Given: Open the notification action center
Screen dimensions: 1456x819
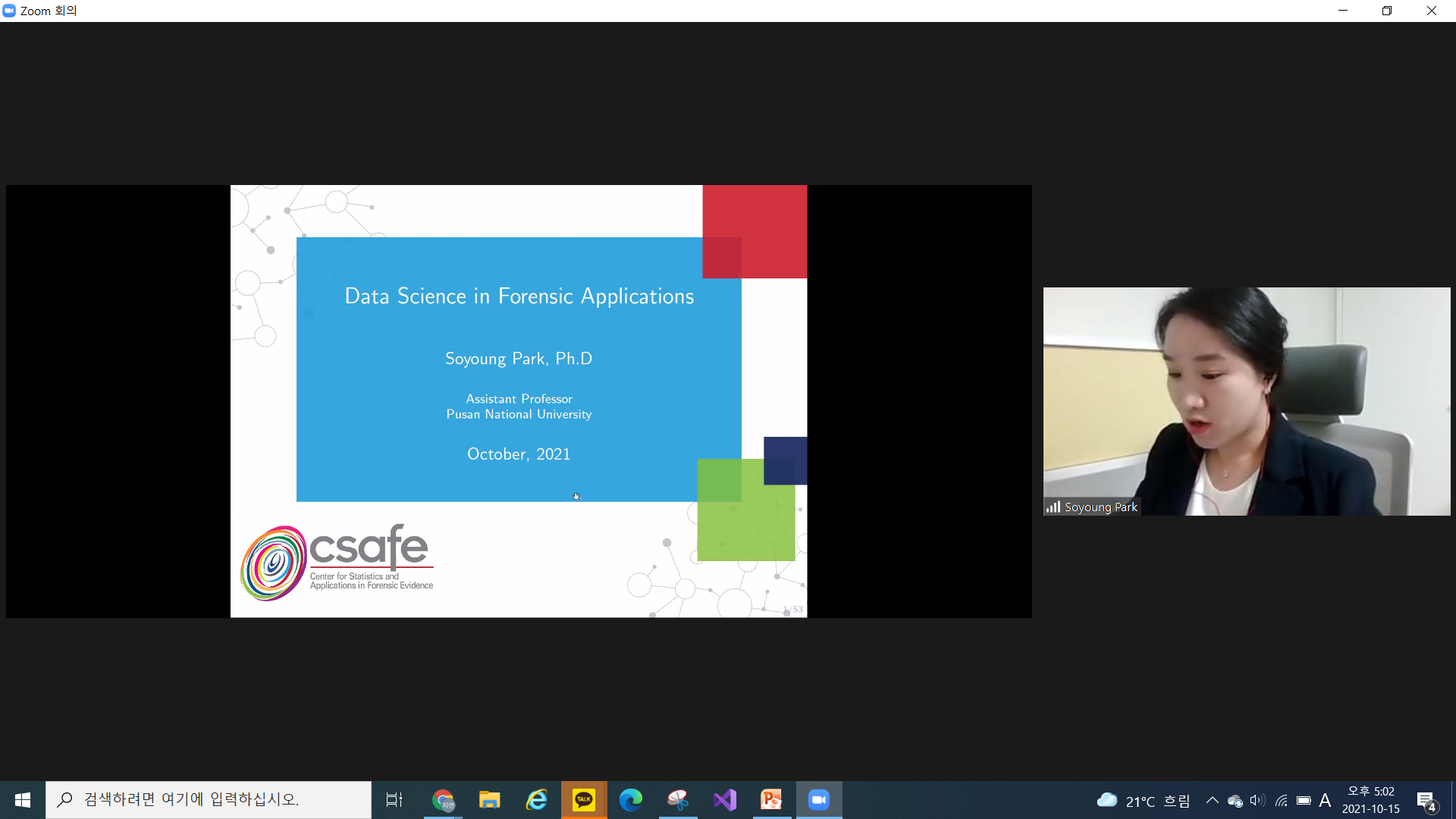Looking at the screenshot, I should pyautogui.click(x=1426, y=801).
